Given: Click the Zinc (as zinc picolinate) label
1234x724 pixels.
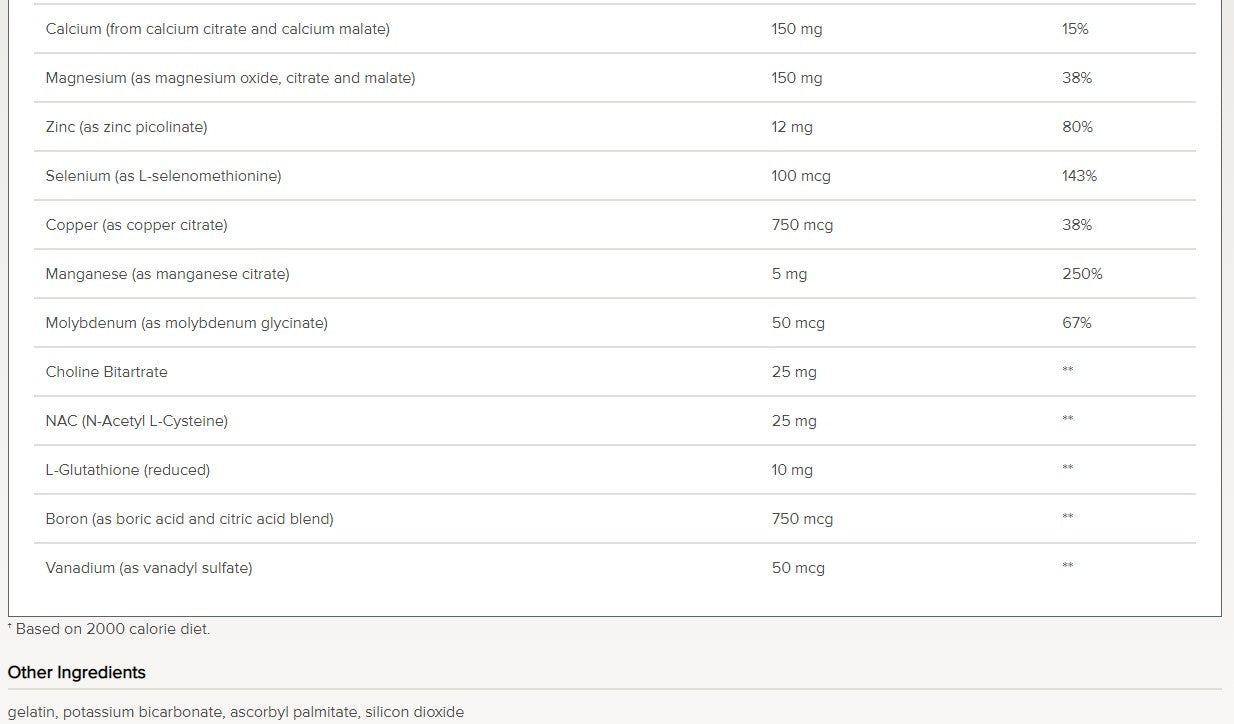Looking at the screenshot, I should pyautogui.click(x=126, y=127).
